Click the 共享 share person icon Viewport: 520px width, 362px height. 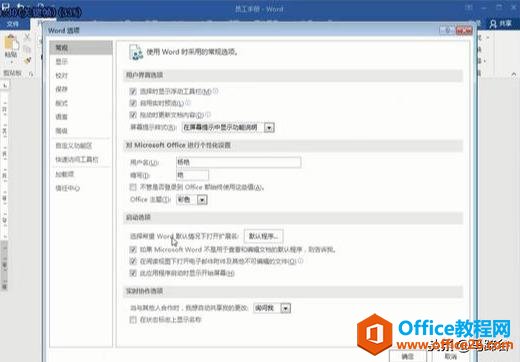tap(493, 24)
